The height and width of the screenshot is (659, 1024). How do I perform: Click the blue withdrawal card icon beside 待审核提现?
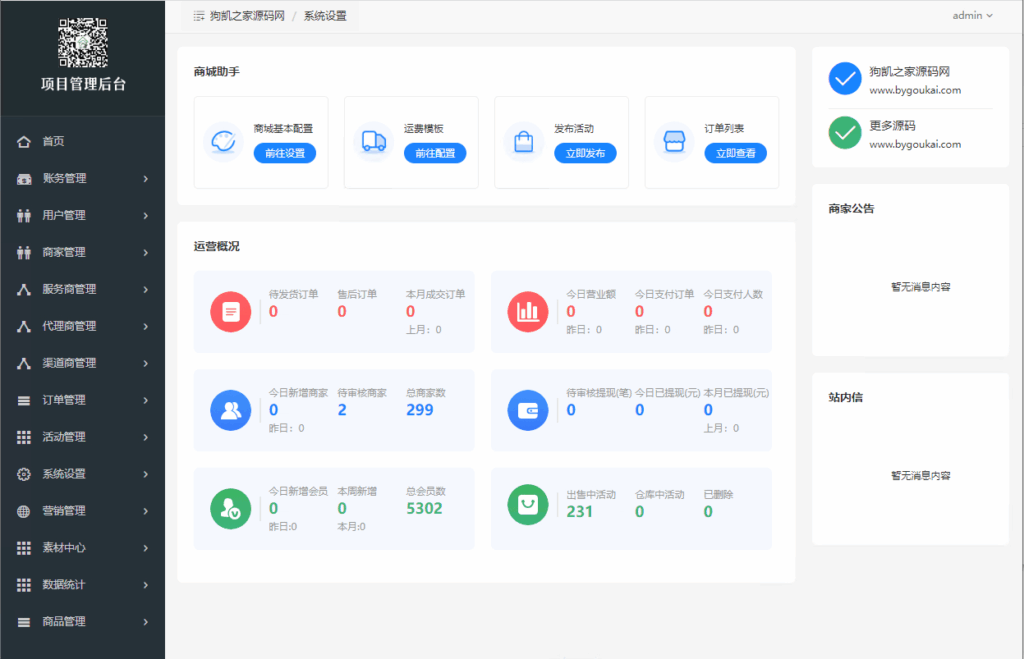click(527, 410)
